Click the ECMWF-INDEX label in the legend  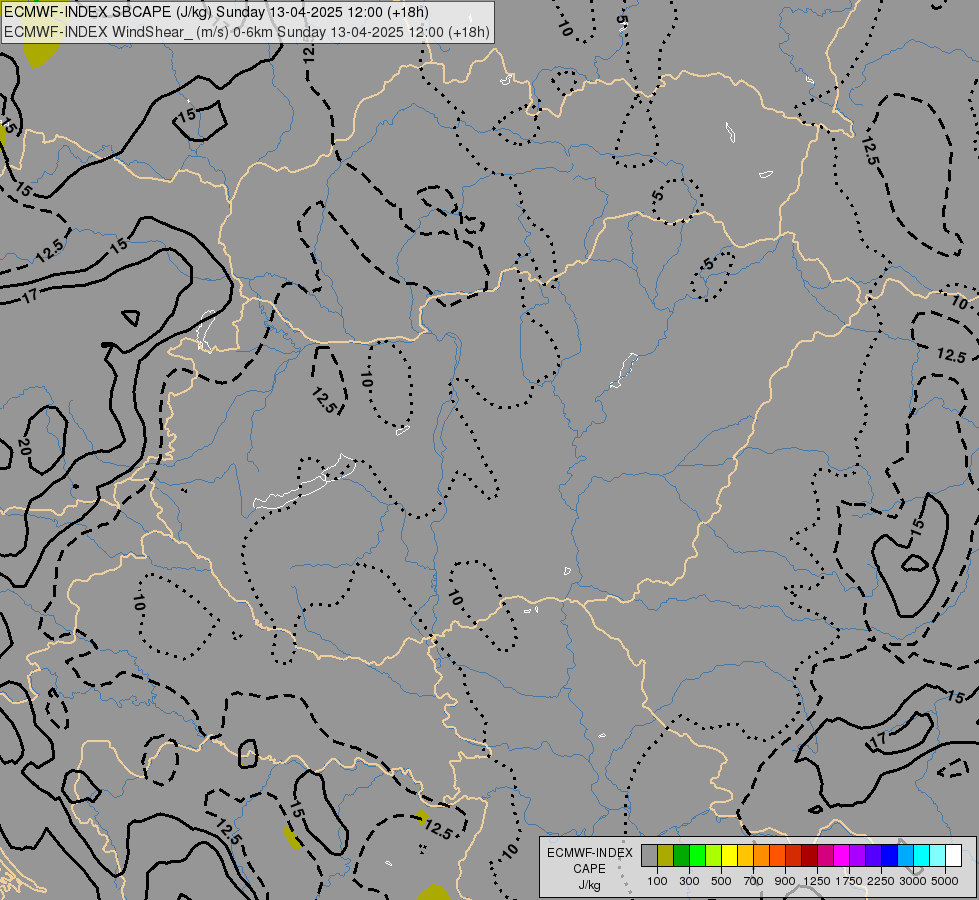pos(590,853)
